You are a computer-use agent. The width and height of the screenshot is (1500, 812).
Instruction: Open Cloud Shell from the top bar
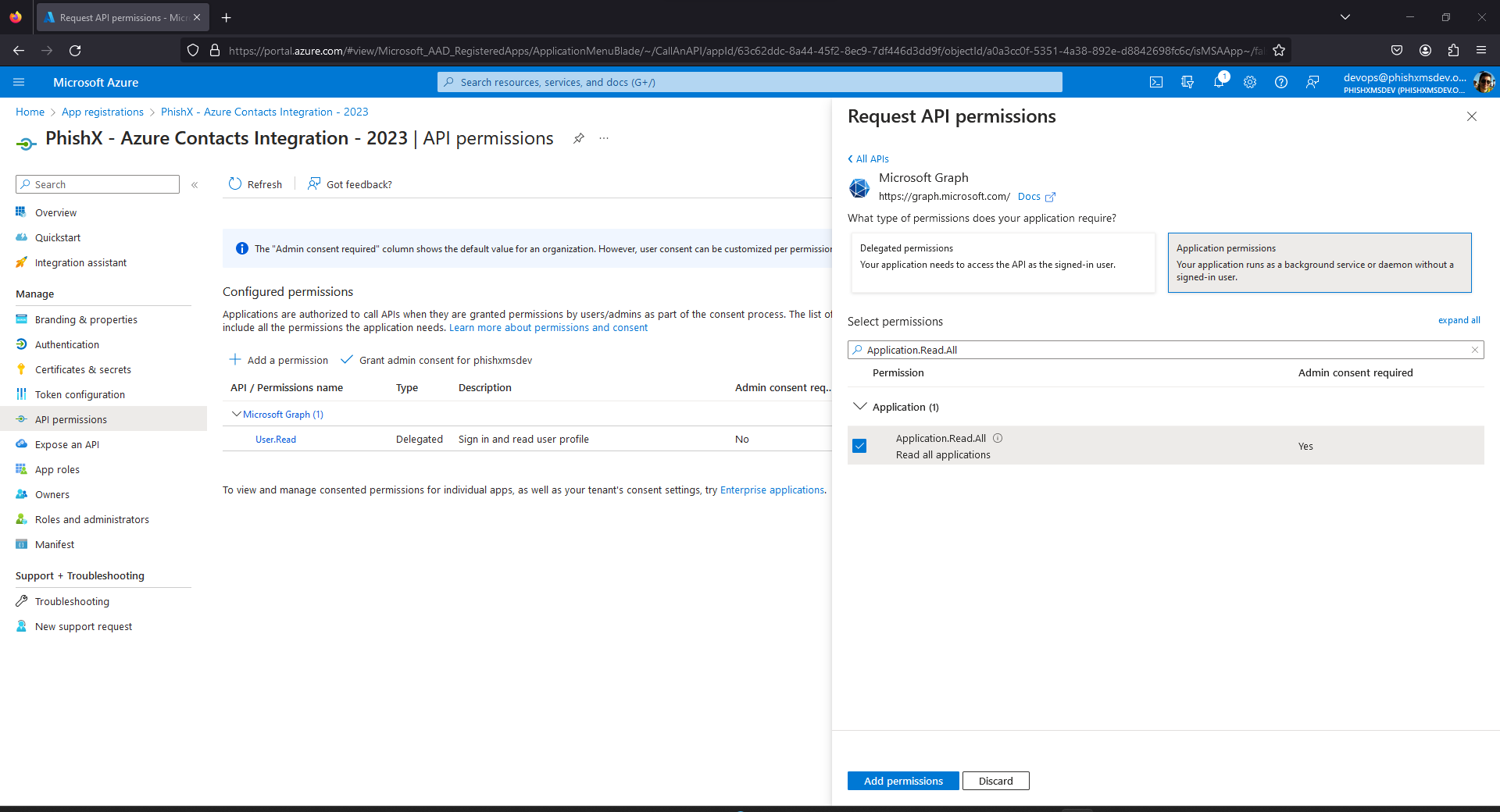(1156, 82)
